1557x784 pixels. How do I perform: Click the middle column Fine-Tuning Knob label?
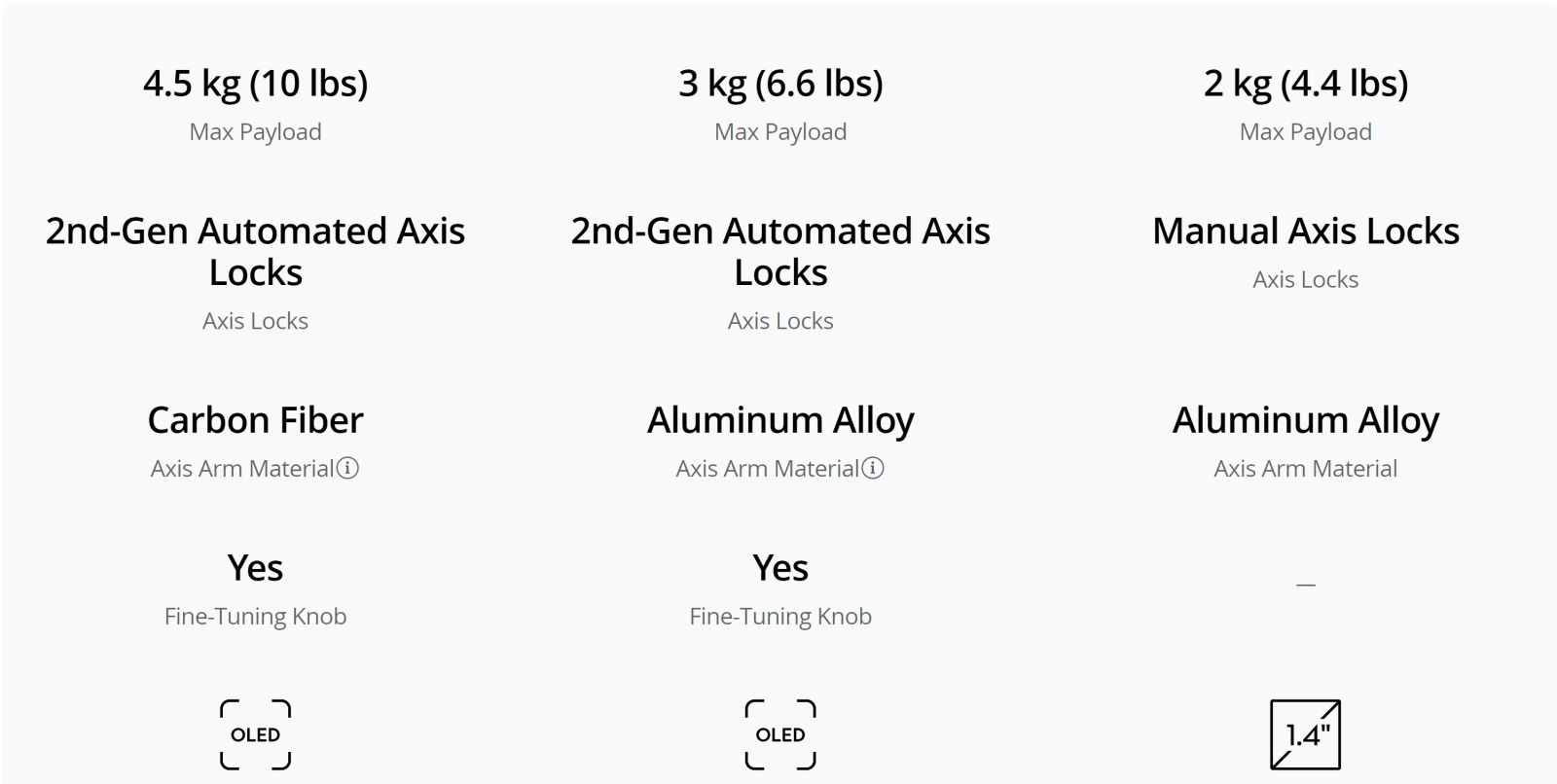(780, 617)
